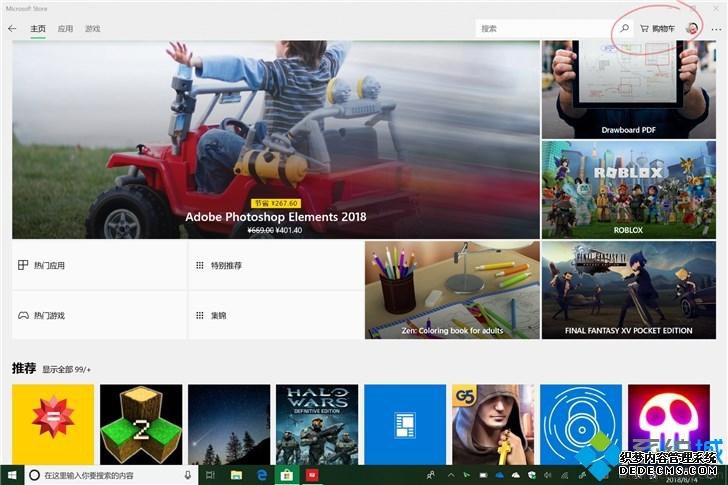Open the 集锦 collections category
The image size is (728, 485).
click(276, 316)
